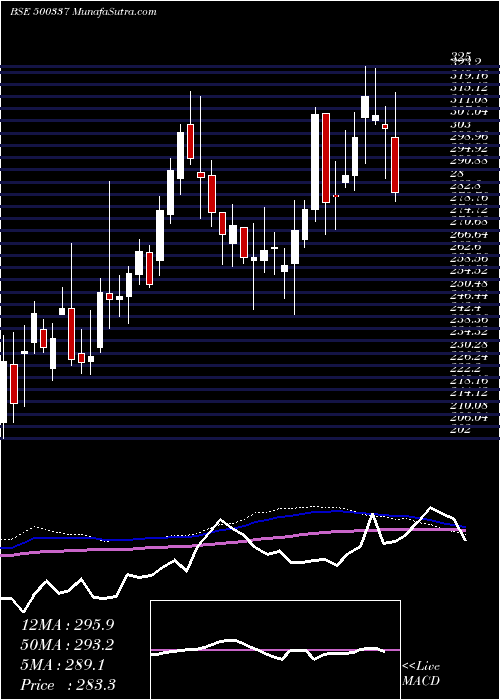The height and width of the screenshot is (700, 500).
Task: Click the 290.88 price axis label
Action: click(x=469, y=161)
